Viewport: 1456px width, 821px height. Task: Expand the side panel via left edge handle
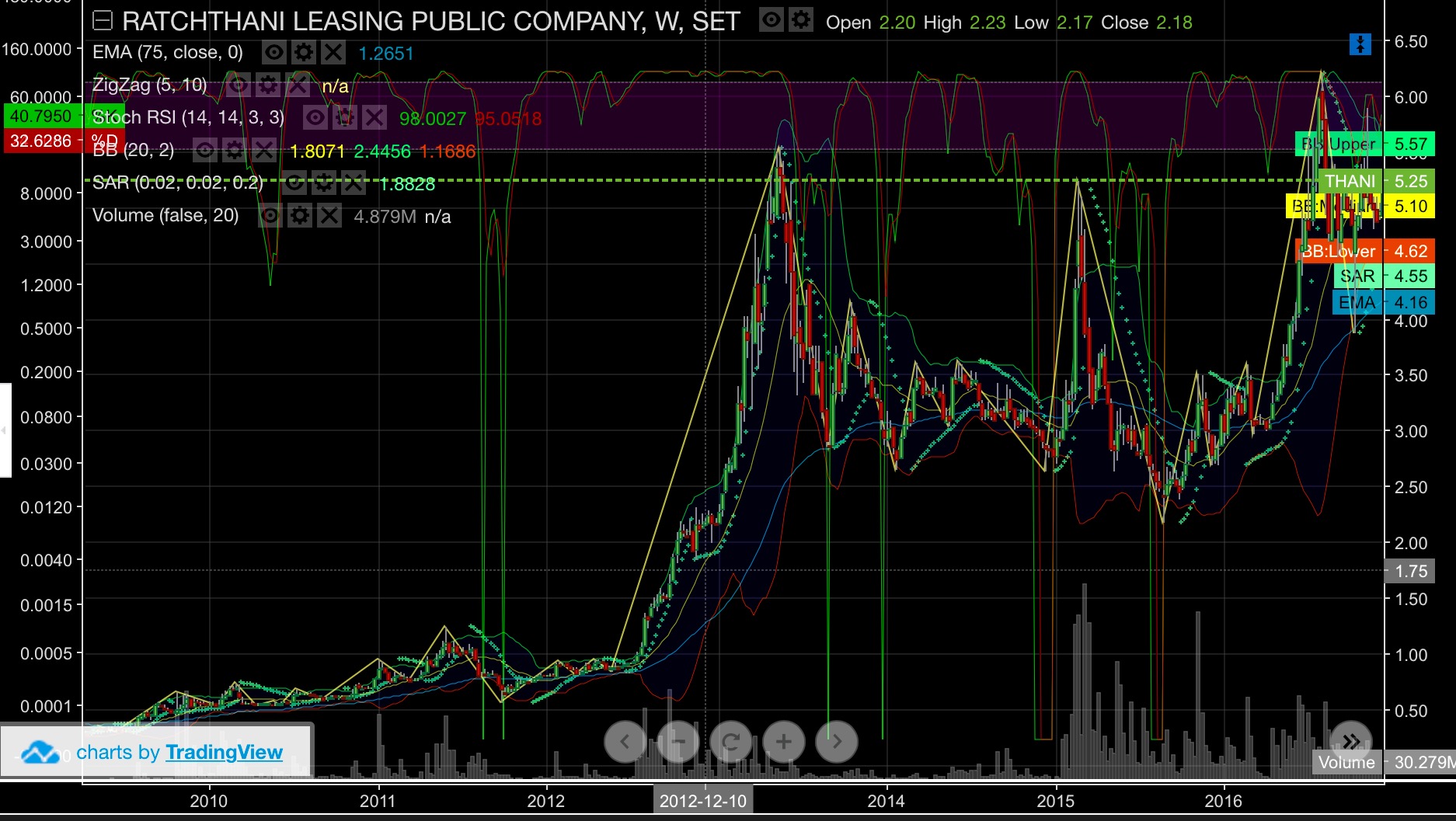click(5, 430)
